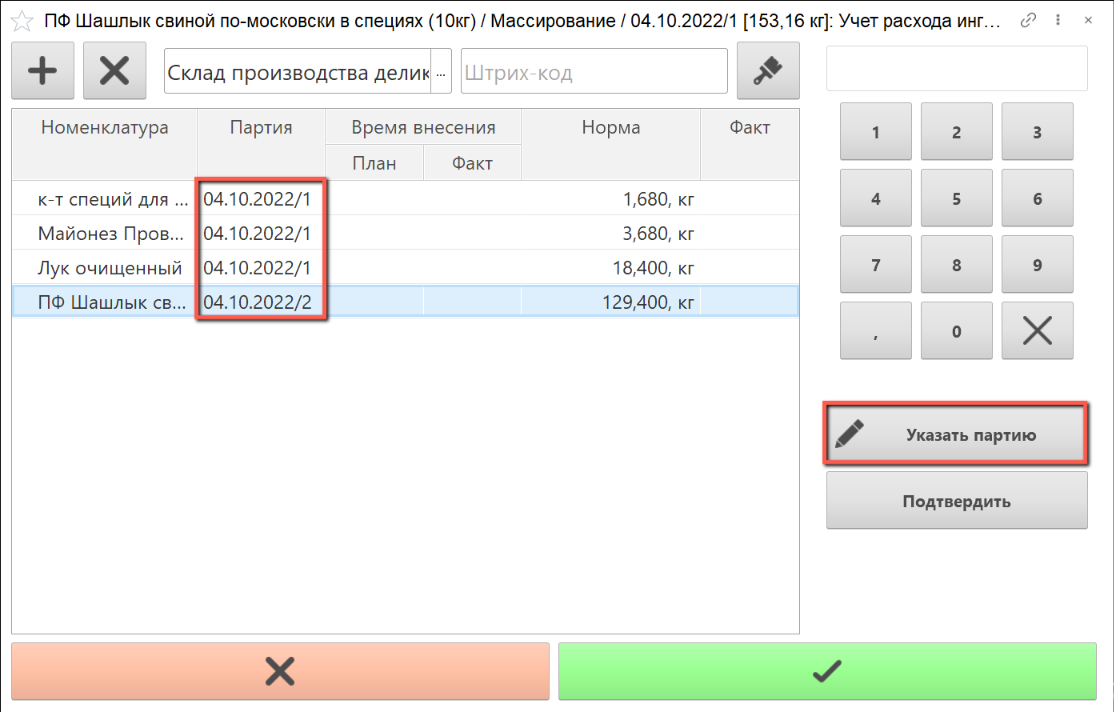Select the 'Майонез Пров...' row
The height and width of the screenshot is (712, 1114).
[110, 234]
